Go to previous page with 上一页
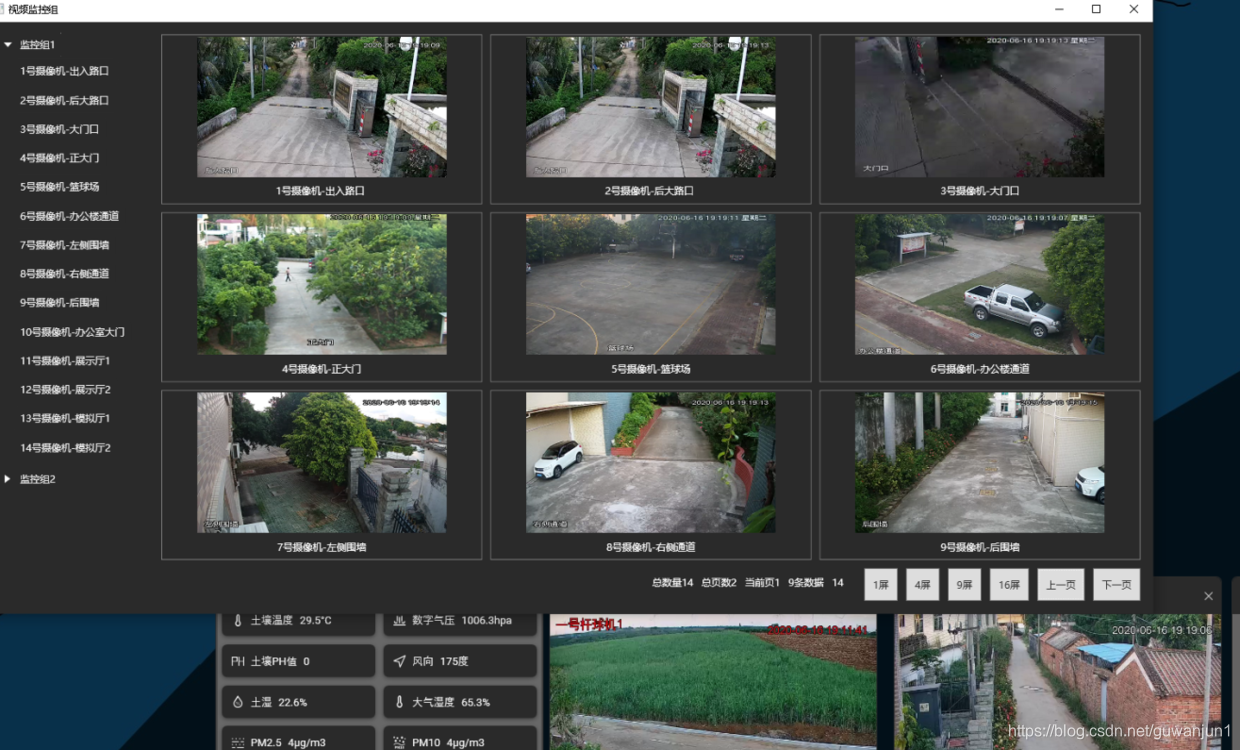This screenshot has height=750, width=1240. point(1061,585)
